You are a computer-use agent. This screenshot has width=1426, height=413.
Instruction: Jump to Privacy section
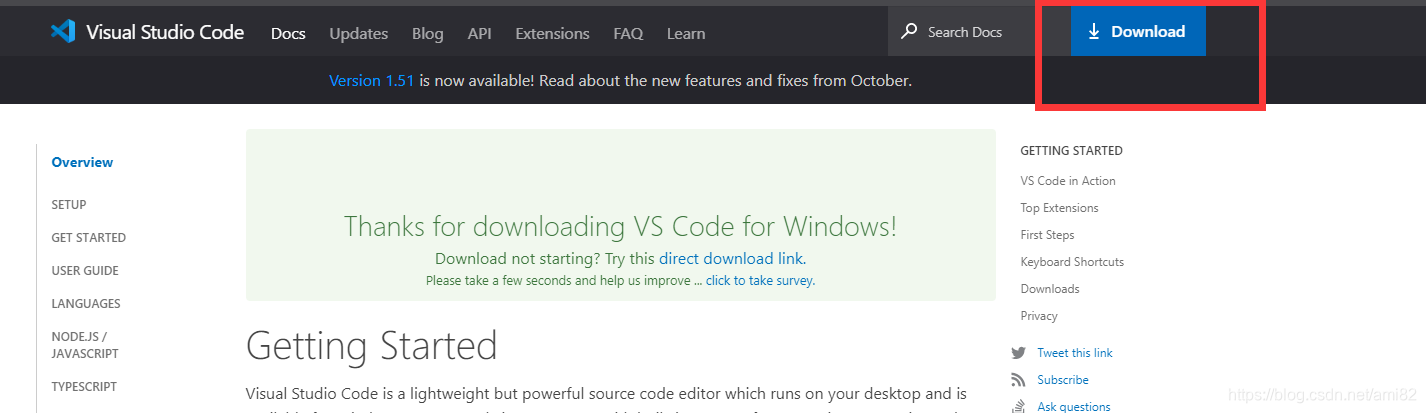(1039, 316)
